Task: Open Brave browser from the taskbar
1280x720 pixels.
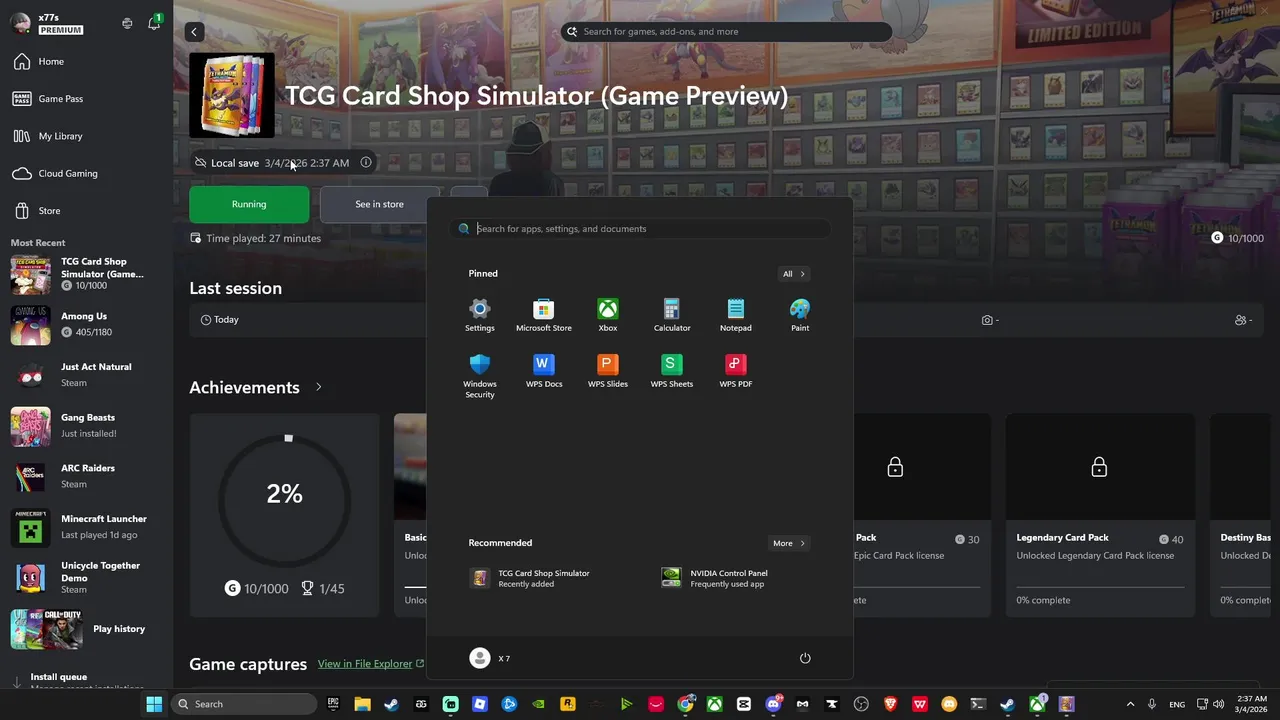Action: (x=890, y=704)
